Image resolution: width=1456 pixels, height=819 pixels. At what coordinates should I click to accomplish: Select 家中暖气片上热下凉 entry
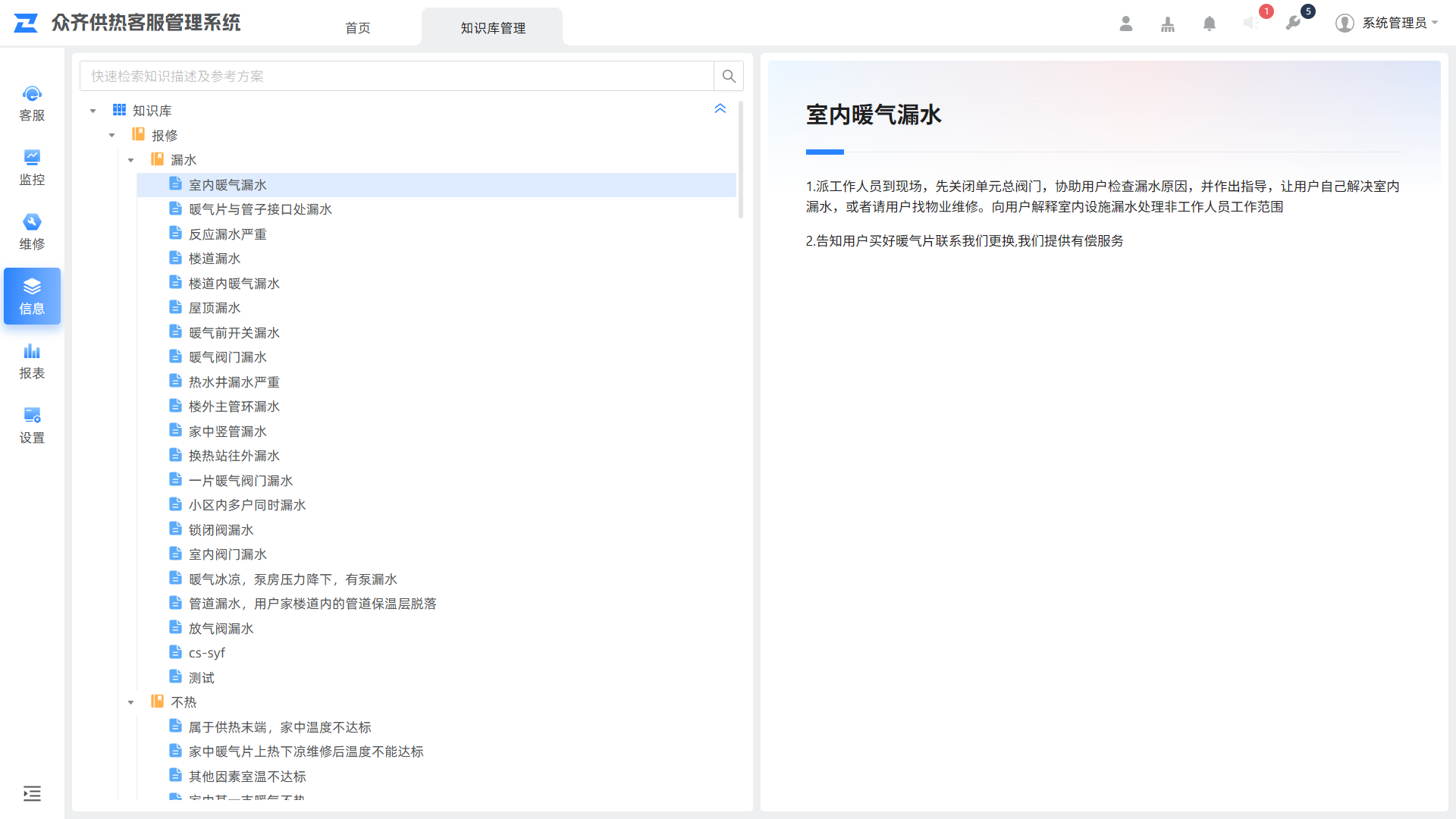pos(306,752)
